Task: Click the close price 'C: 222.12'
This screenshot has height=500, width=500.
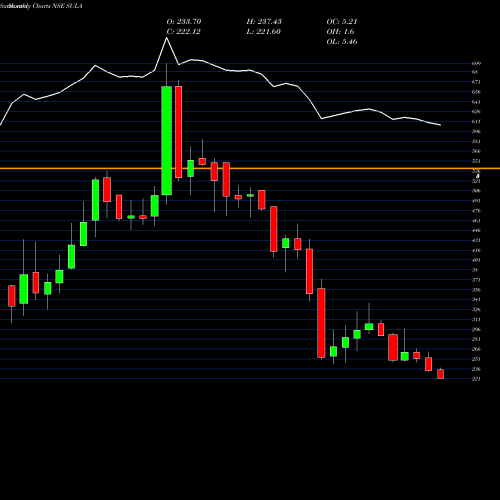Action: (184, 31)
